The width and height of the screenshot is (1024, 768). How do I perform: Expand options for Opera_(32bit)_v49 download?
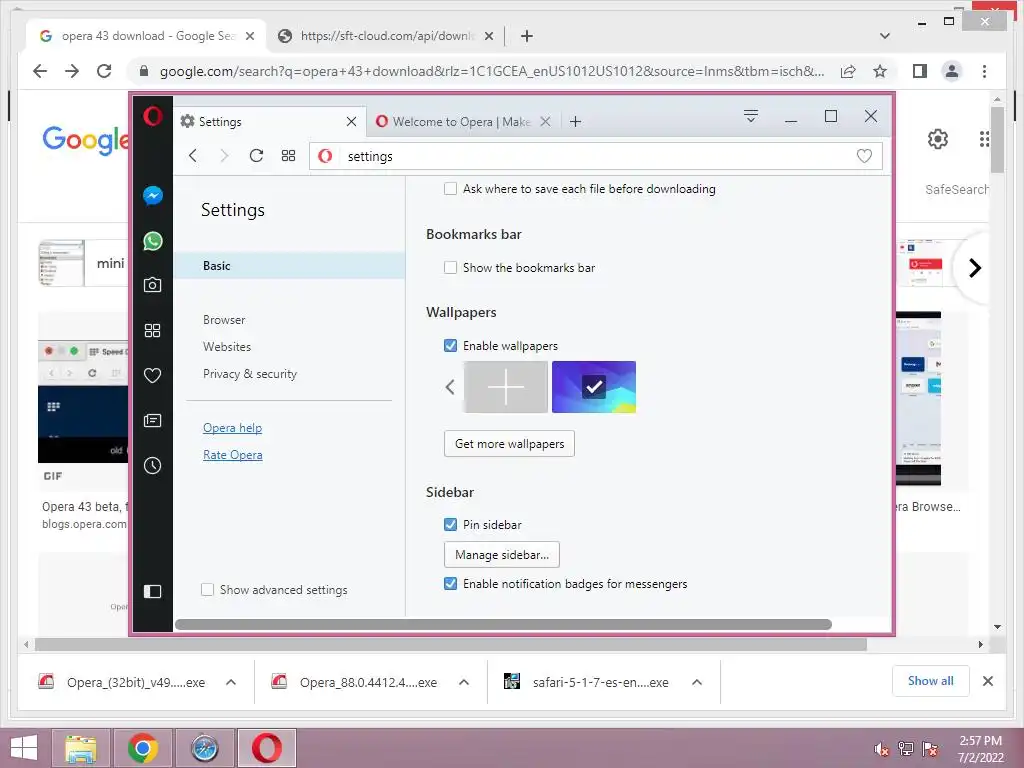pos(231,682)
